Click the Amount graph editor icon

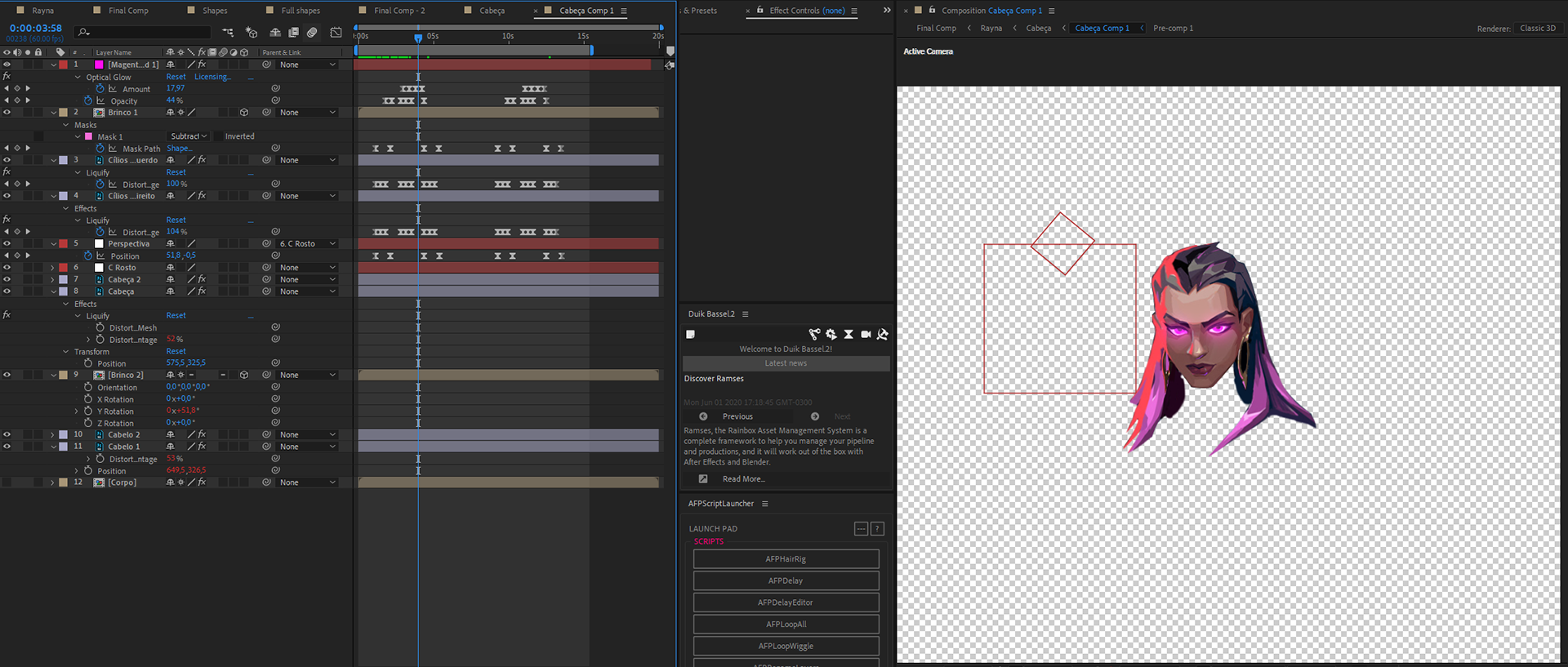tap(113, 88)
